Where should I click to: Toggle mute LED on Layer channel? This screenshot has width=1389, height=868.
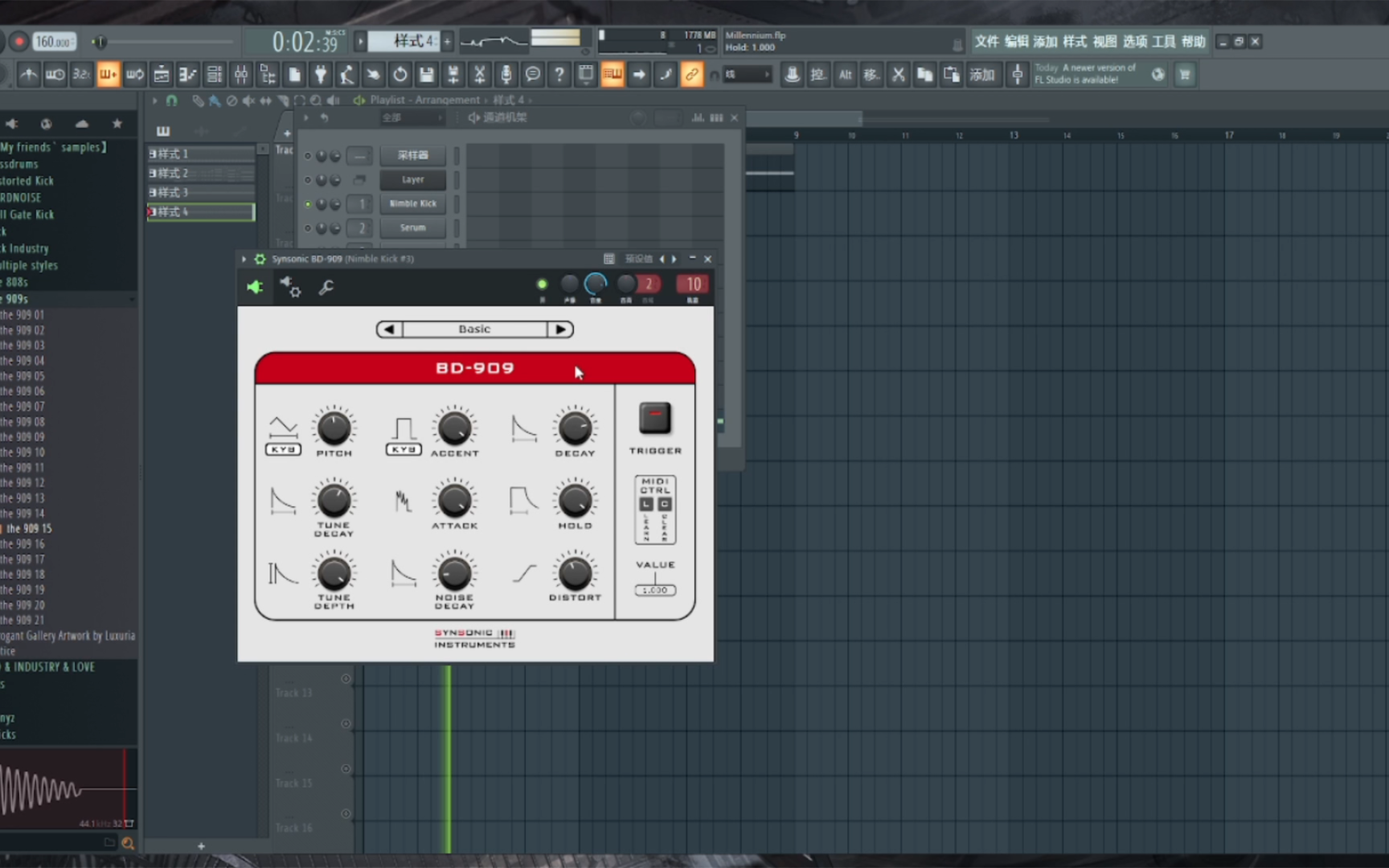308,180
